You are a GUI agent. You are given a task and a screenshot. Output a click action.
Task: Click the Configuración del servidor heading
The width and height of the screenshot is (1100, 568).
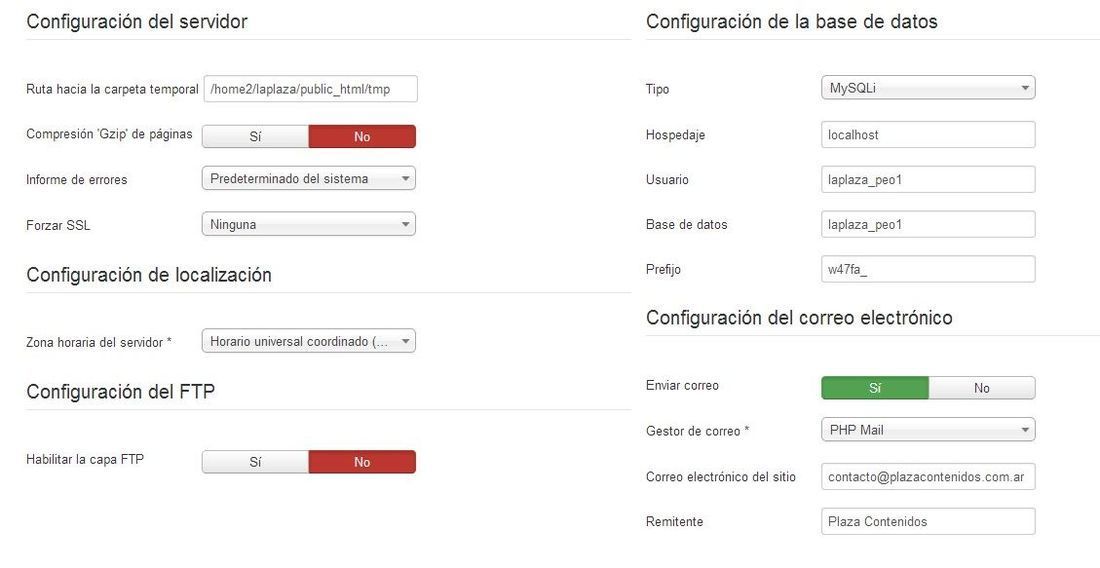click(x=137, y=22)
